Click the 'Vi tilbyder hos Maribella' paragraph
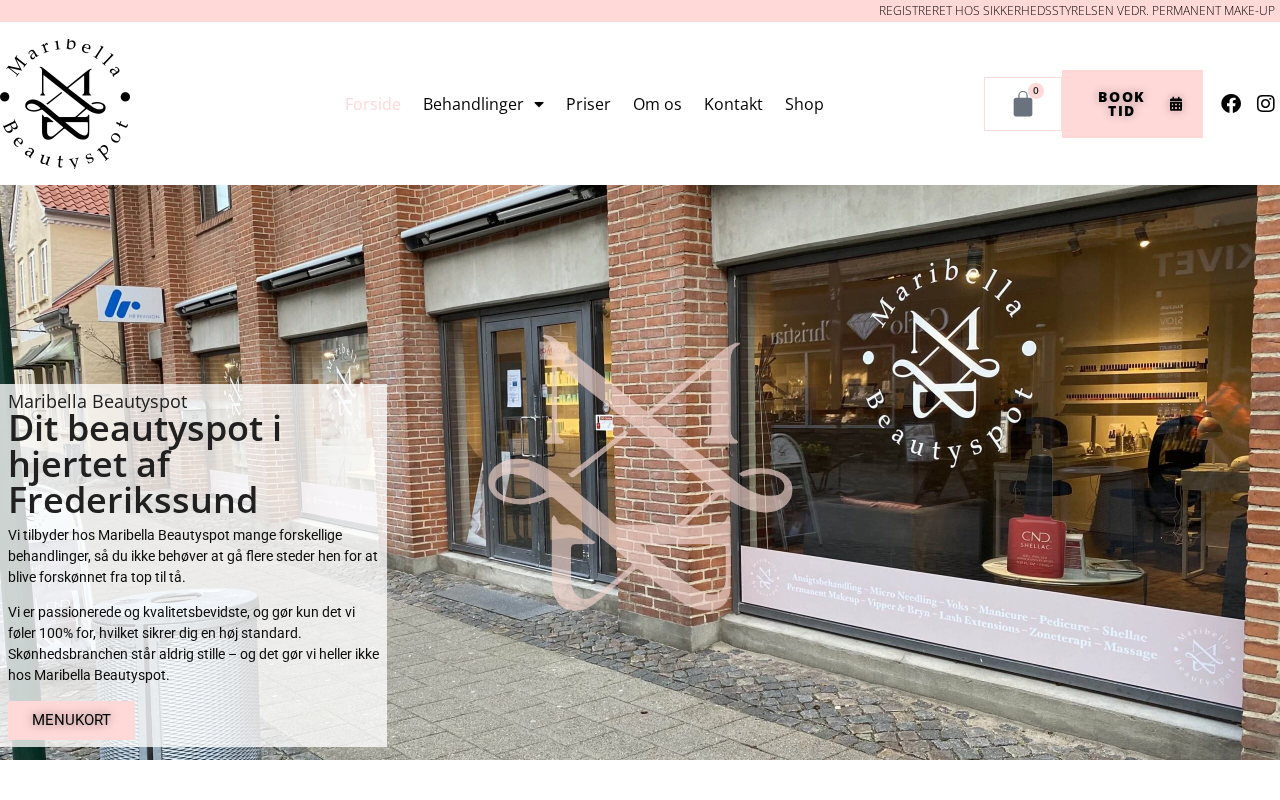Screen dimensions: 1280x800 (x=193, y=556)
